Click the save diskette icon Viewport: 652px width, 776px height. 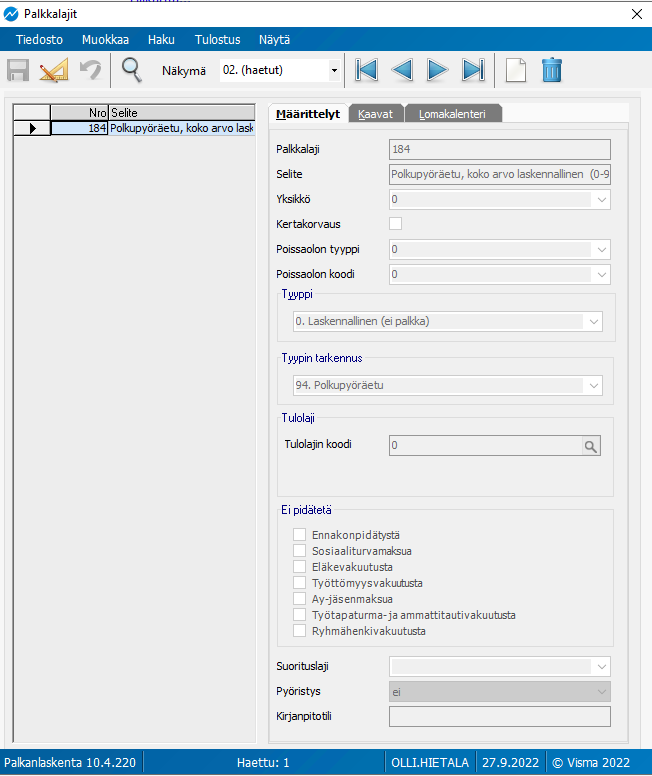tap(18, 70)
